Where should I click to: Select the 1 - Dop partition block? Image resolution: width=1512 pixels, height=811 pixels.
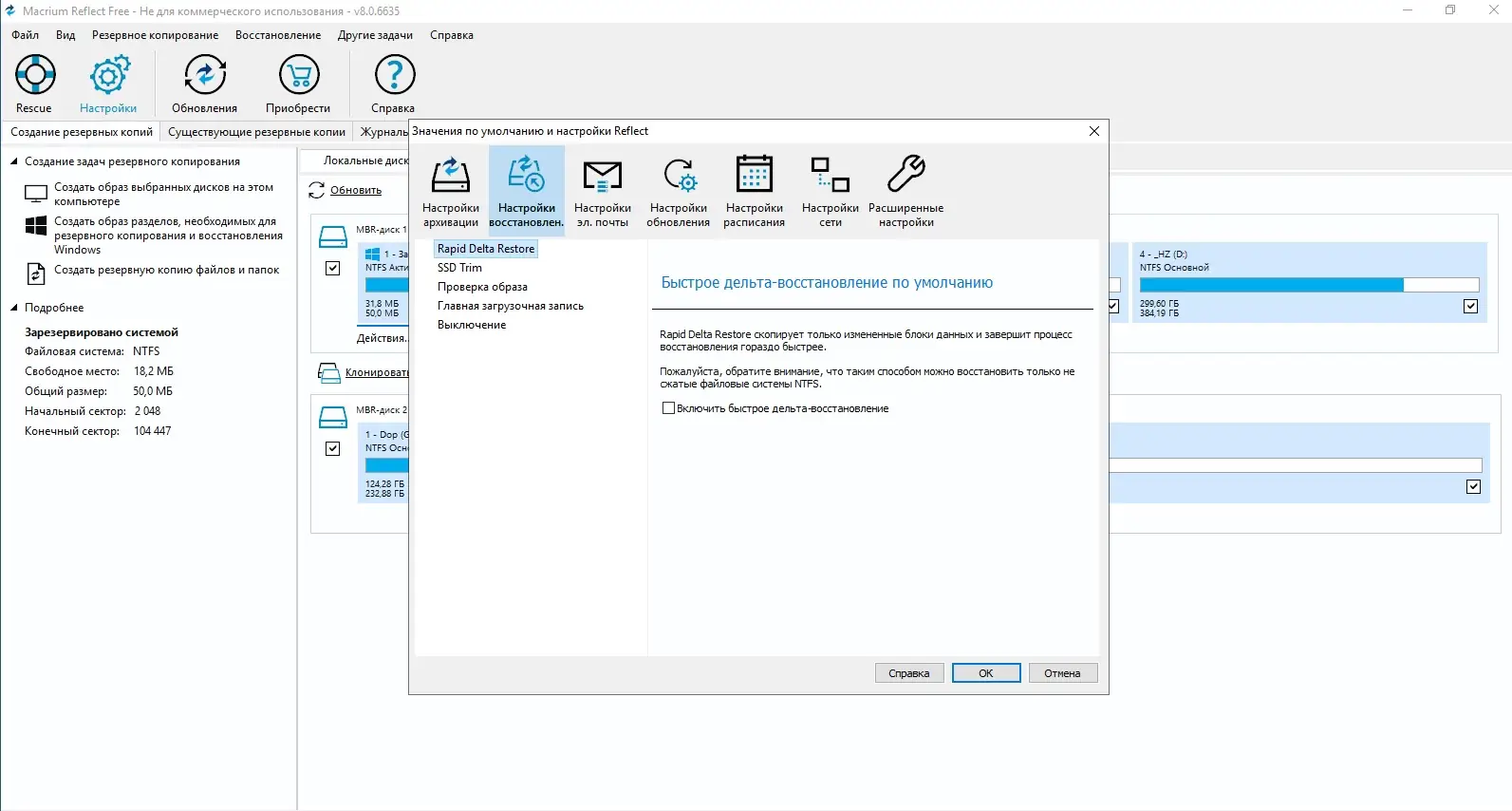(x=383, y=463)
